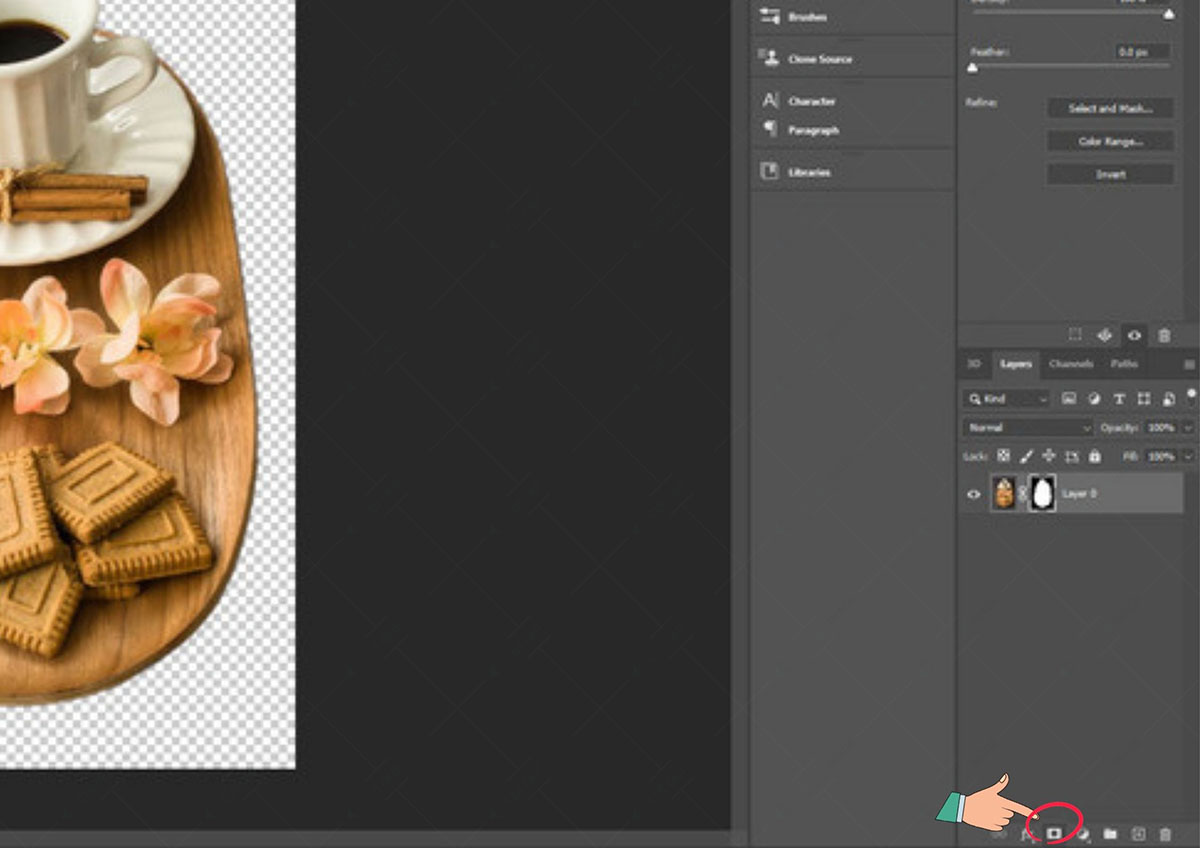Click Load selection from mask icon
The width and height of the screenshot is (1200, 848).
click(1075, 335)
